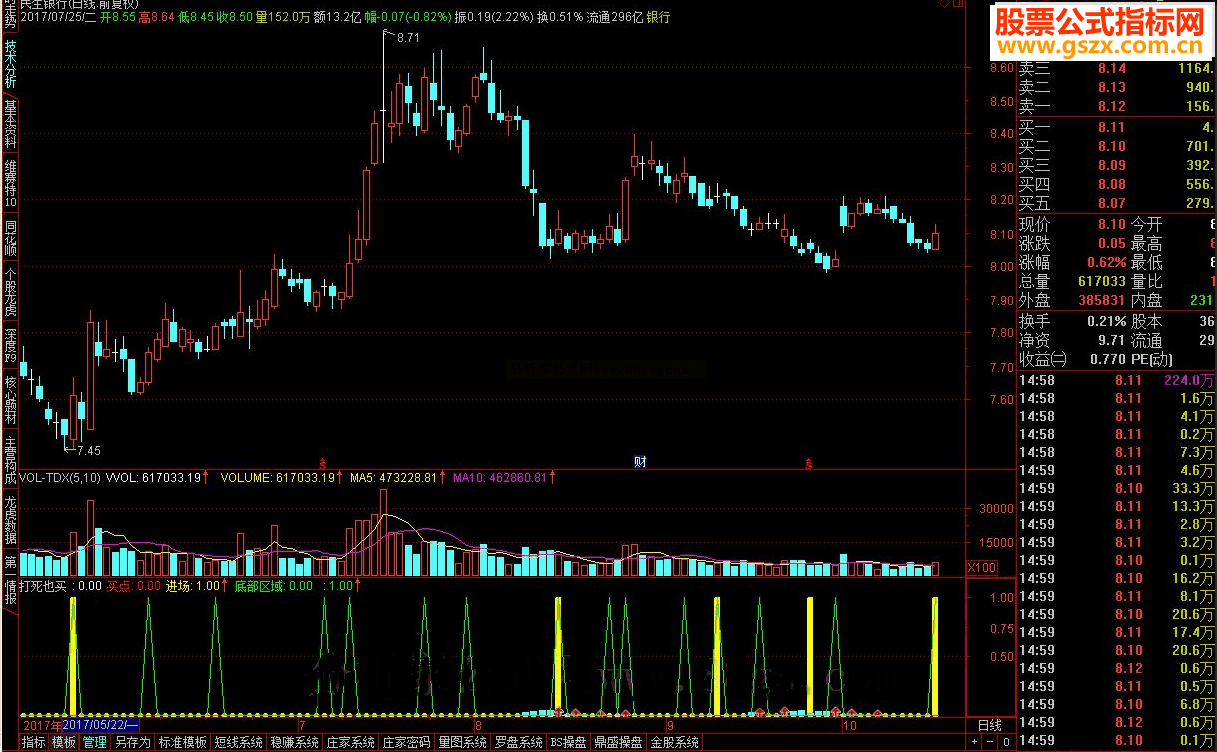Open the 龙虎数据 sidebar tab

click(10, 519)
